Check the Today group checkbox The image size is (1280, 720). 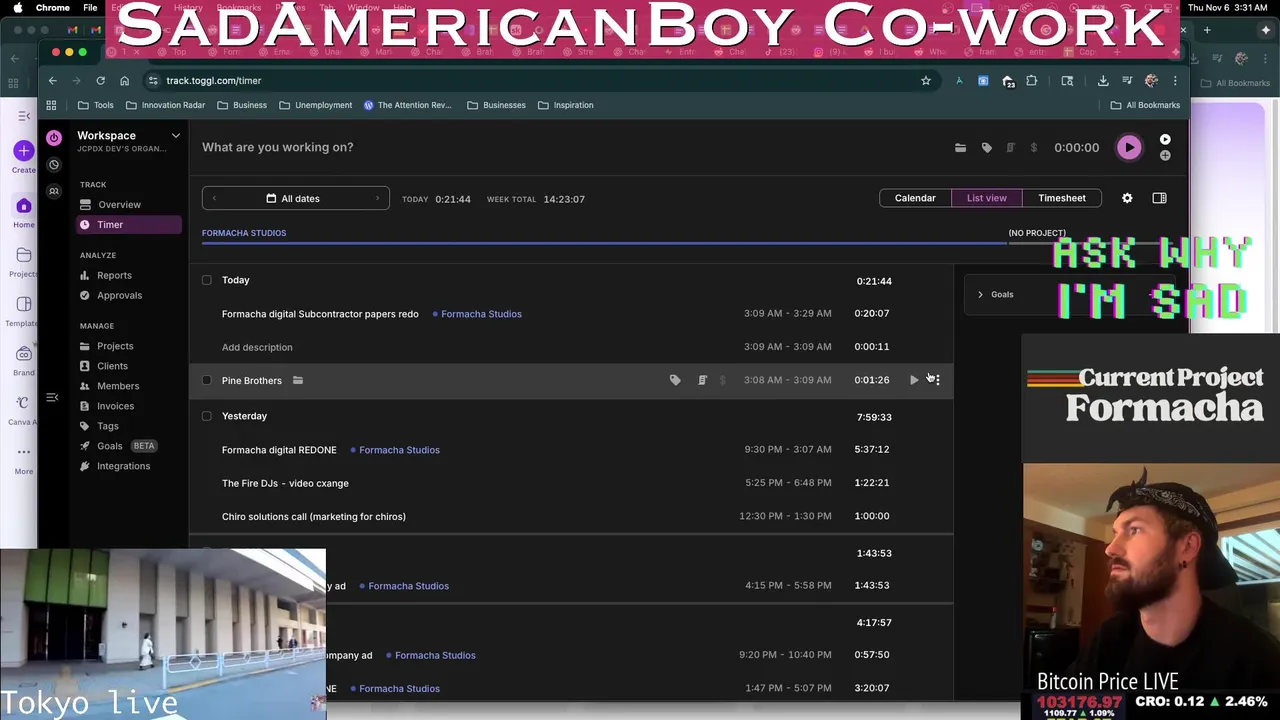207,280
